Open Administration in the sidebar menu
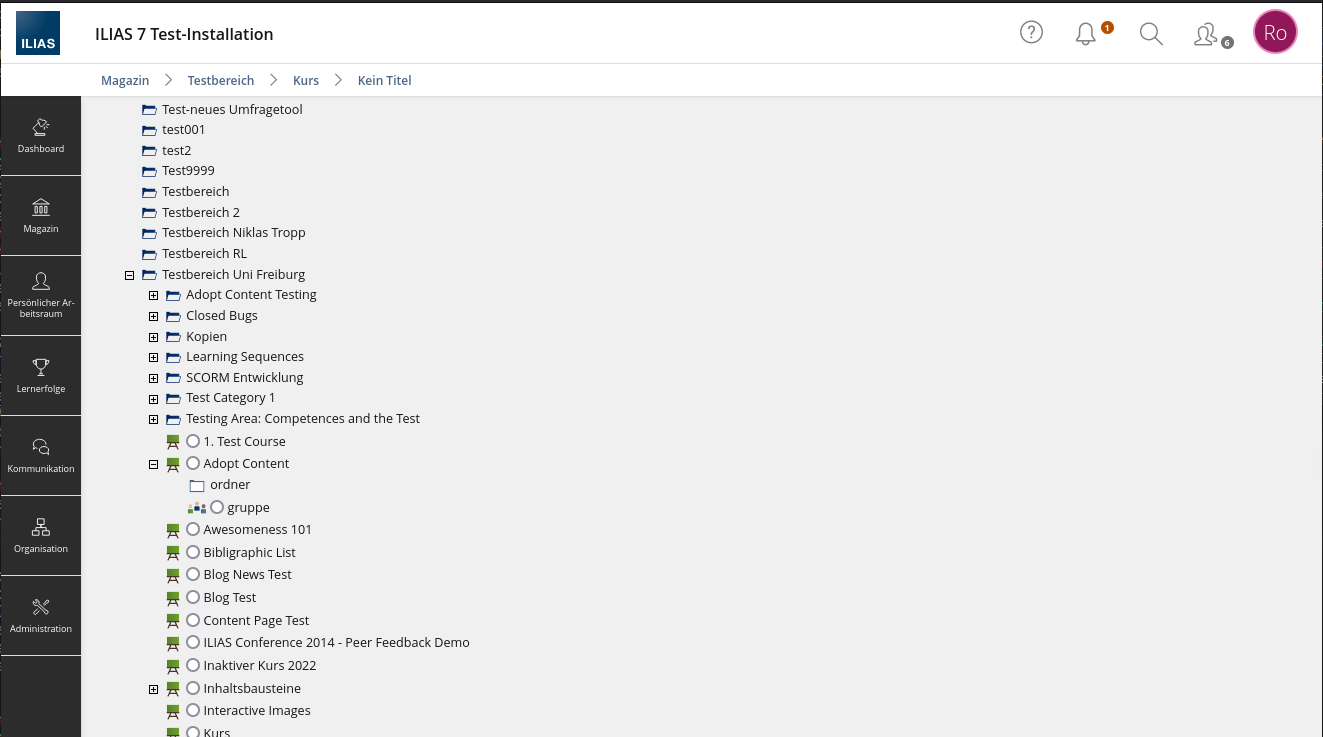 pyautogui.click(x=41, y=616)
